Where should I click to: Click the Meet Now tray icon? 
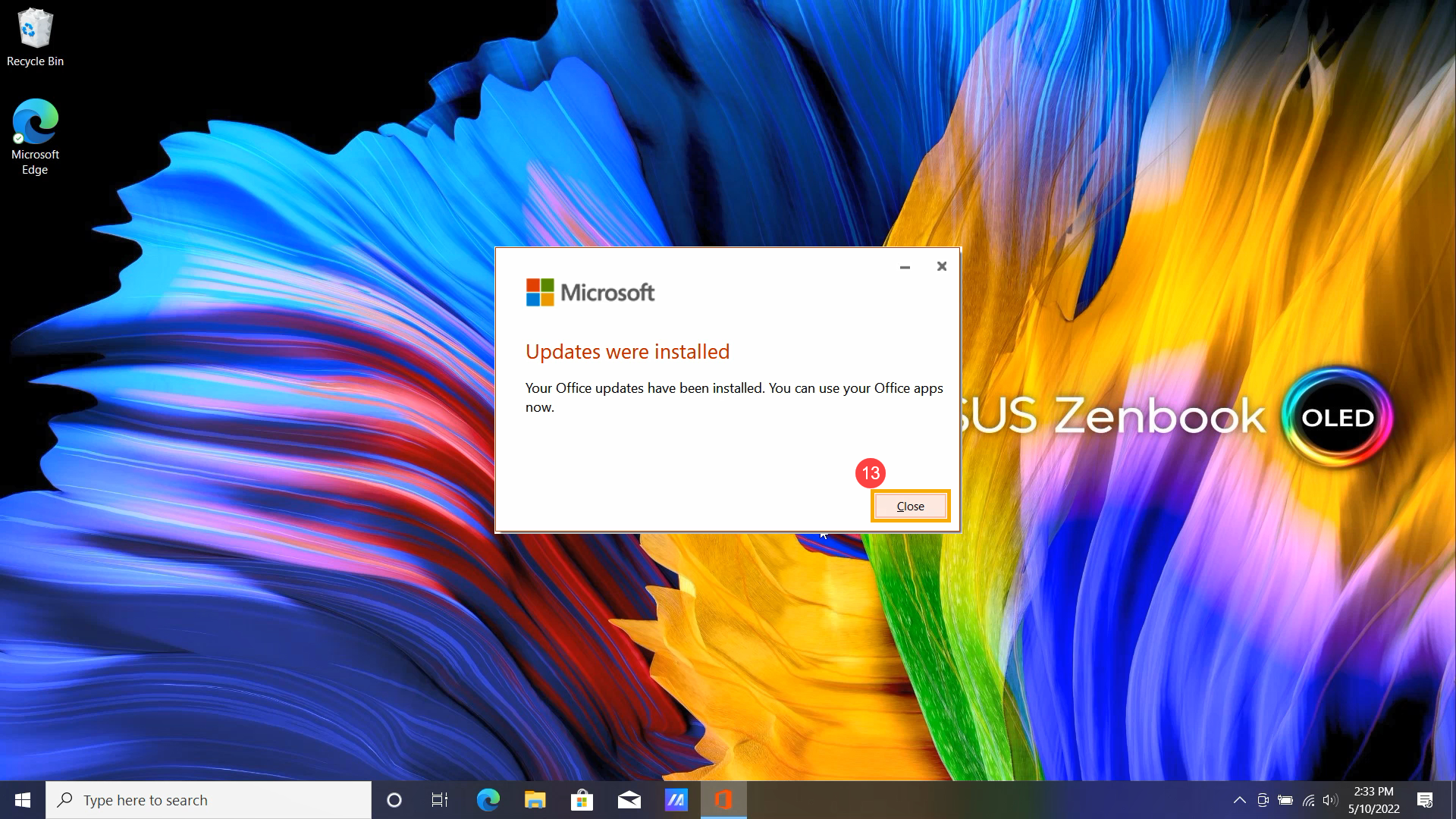point(1263,800)
